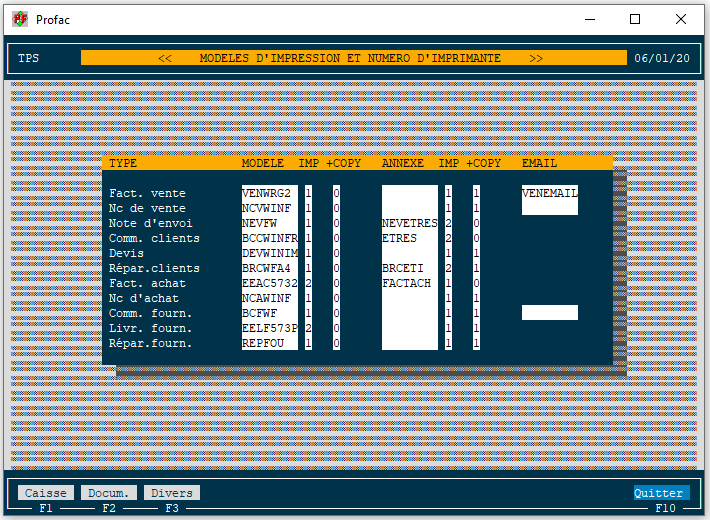This screenshot has width=710, height=520.
Task: Click the FACTACH annexe field for Fact. achat
Action: coord(409,283)
